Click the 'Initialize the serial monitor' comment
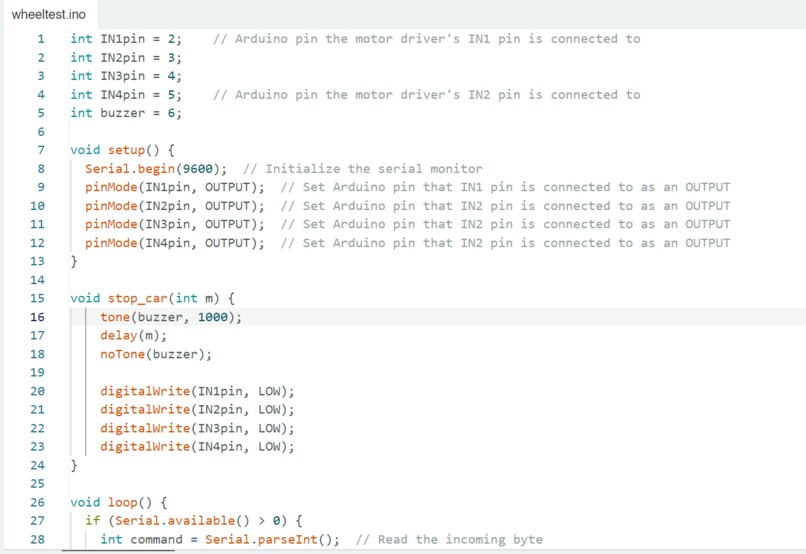 pyautogui.click(x=362, y=169)
